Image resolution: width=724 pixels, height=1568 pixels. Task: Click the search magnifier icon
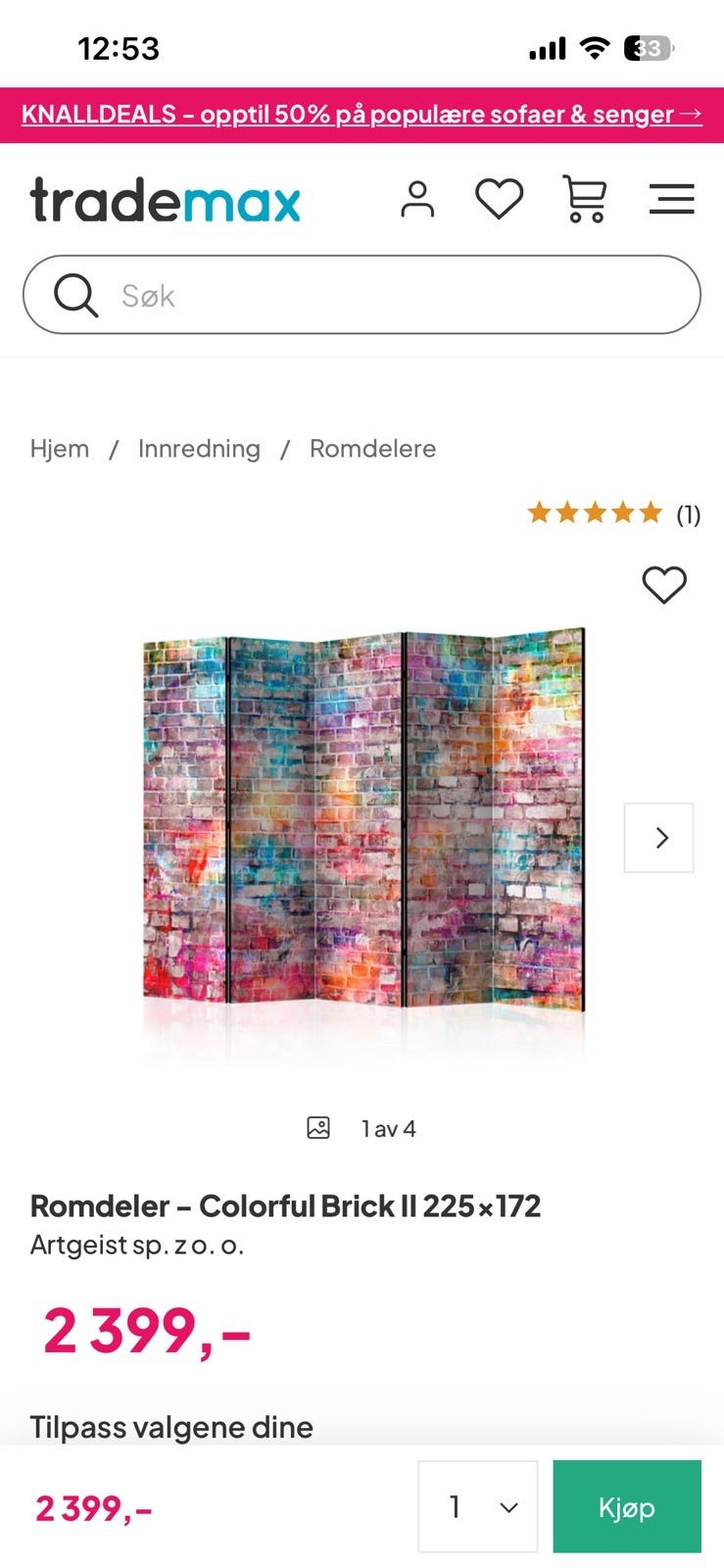(75, 295)
